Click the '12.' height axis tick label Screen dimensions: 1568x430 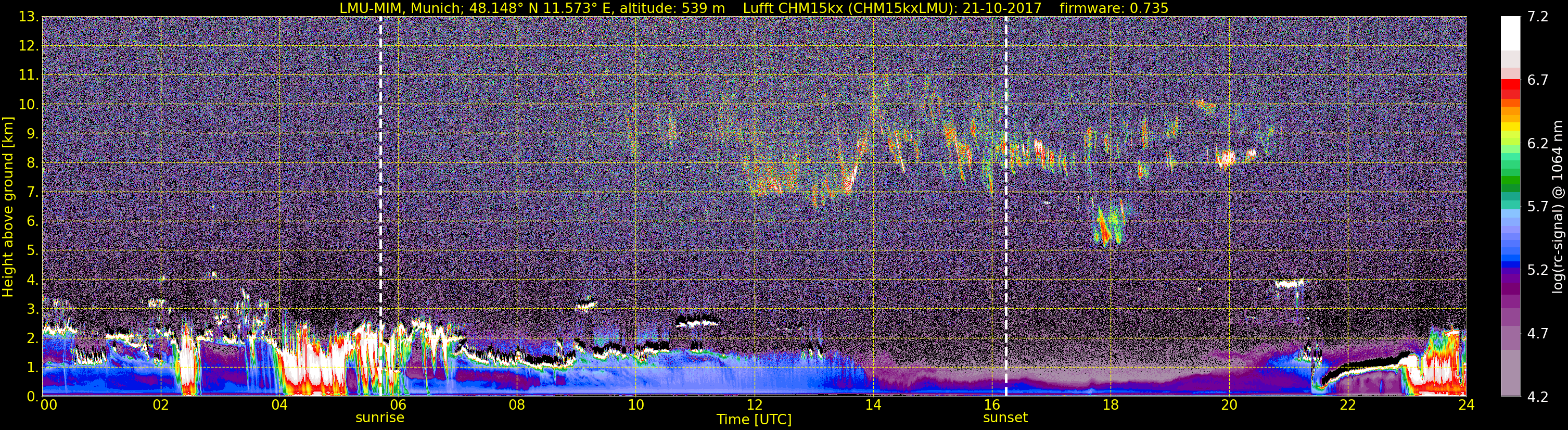(x=29, y=46)
